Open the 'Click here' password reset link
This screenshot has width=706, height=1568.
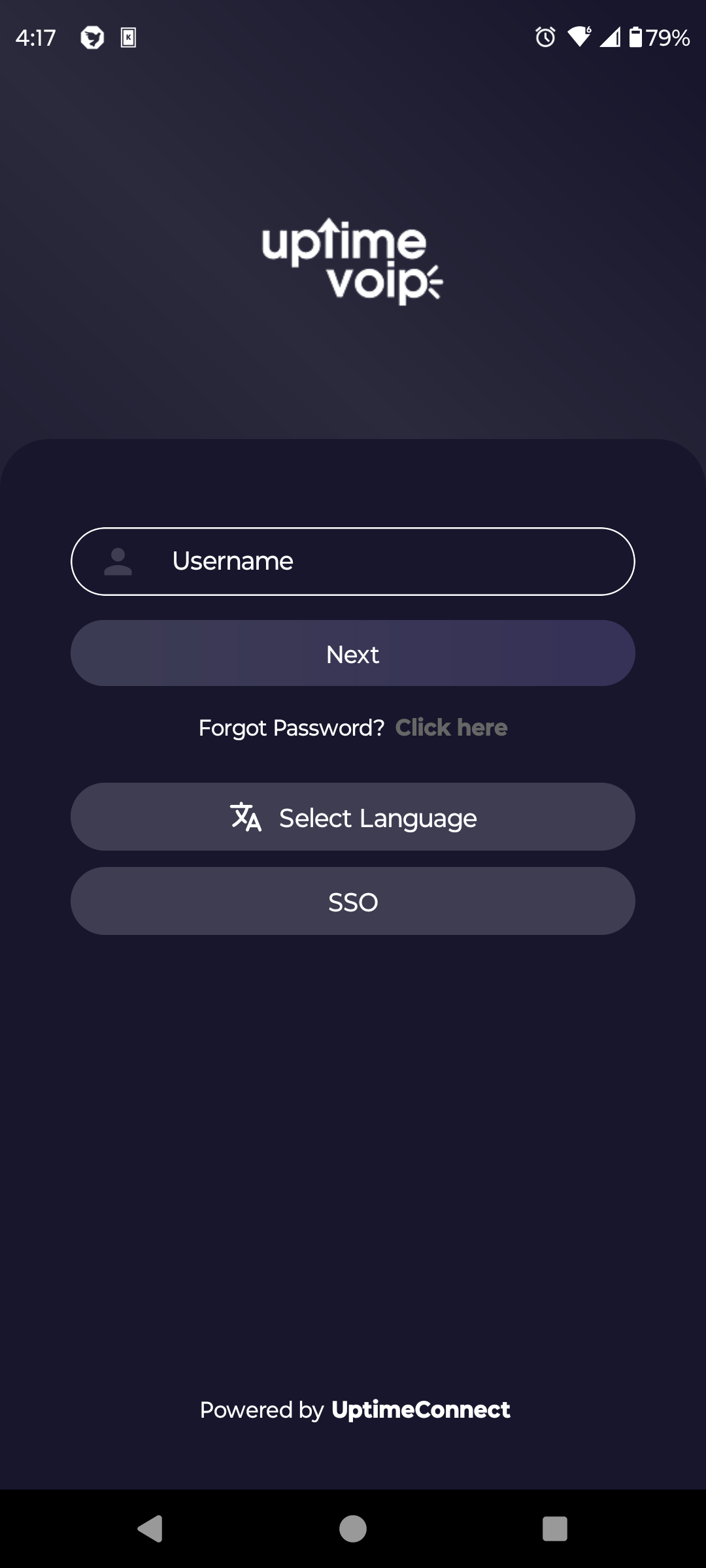(451, 727)
